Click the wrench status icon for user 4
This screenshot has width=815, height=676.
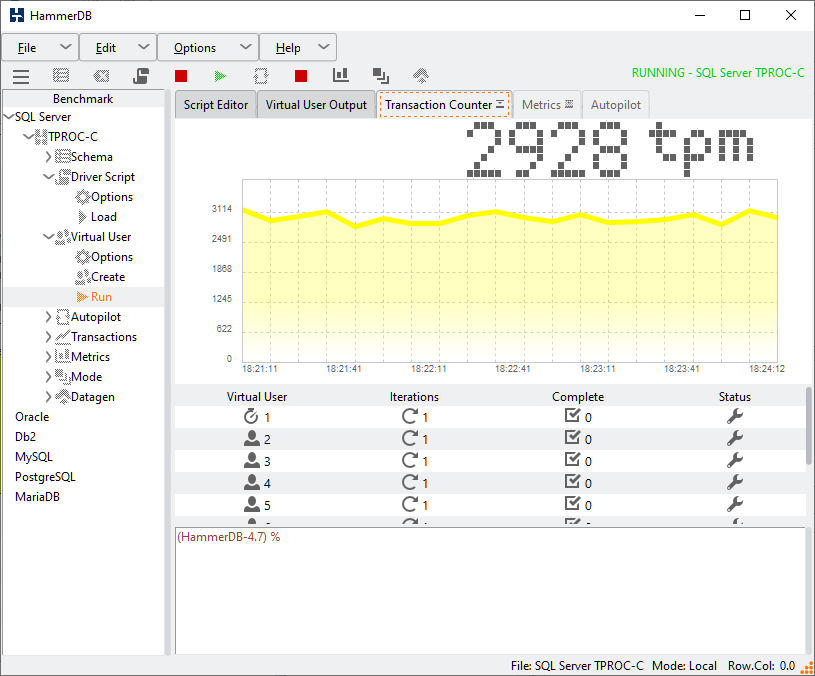click(734, 482)
